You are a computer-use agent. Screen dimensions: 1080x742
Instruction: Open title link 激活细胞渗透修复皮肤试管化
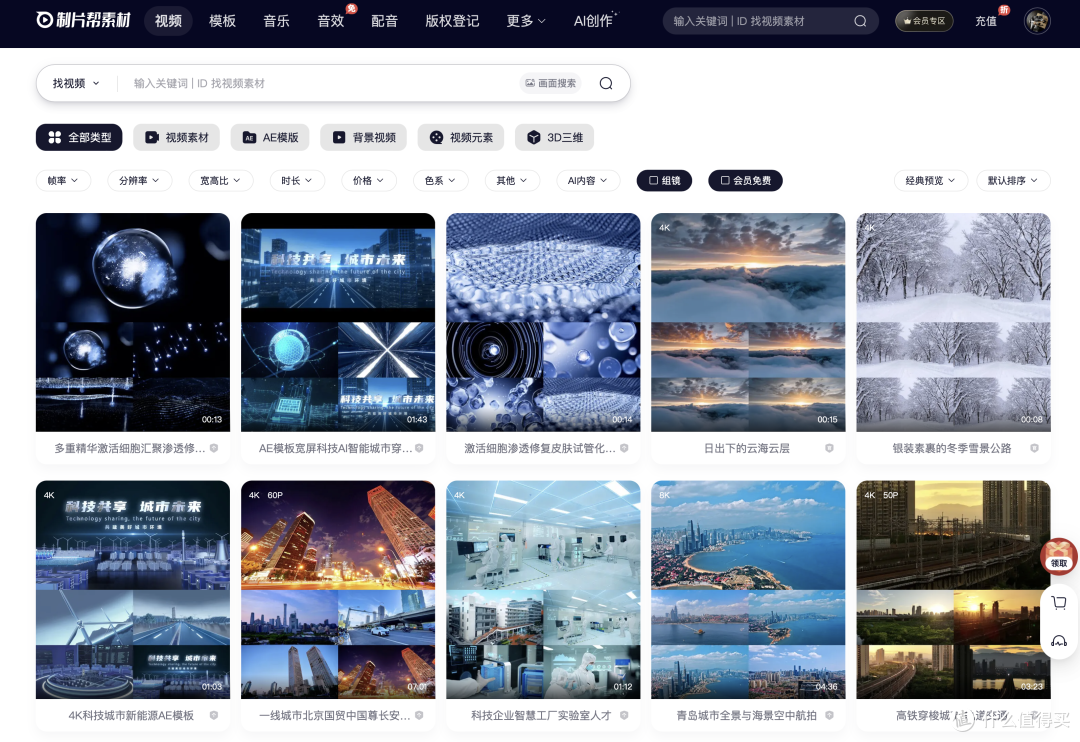point(540,449)
